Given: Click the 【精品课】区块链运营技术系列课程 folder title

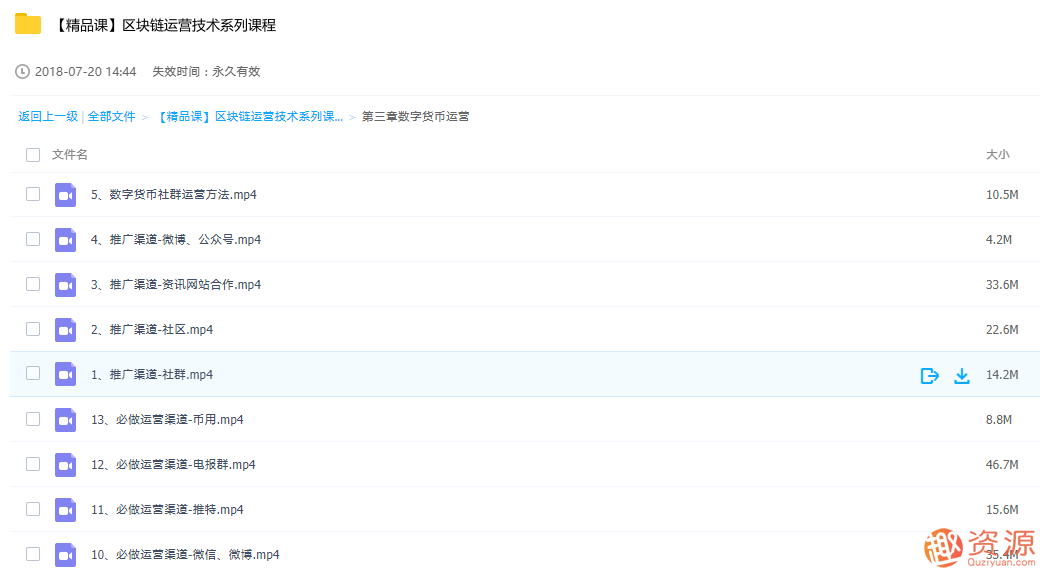Looking at the screenshot, I should pyautogui.click(x=164, y=25).
